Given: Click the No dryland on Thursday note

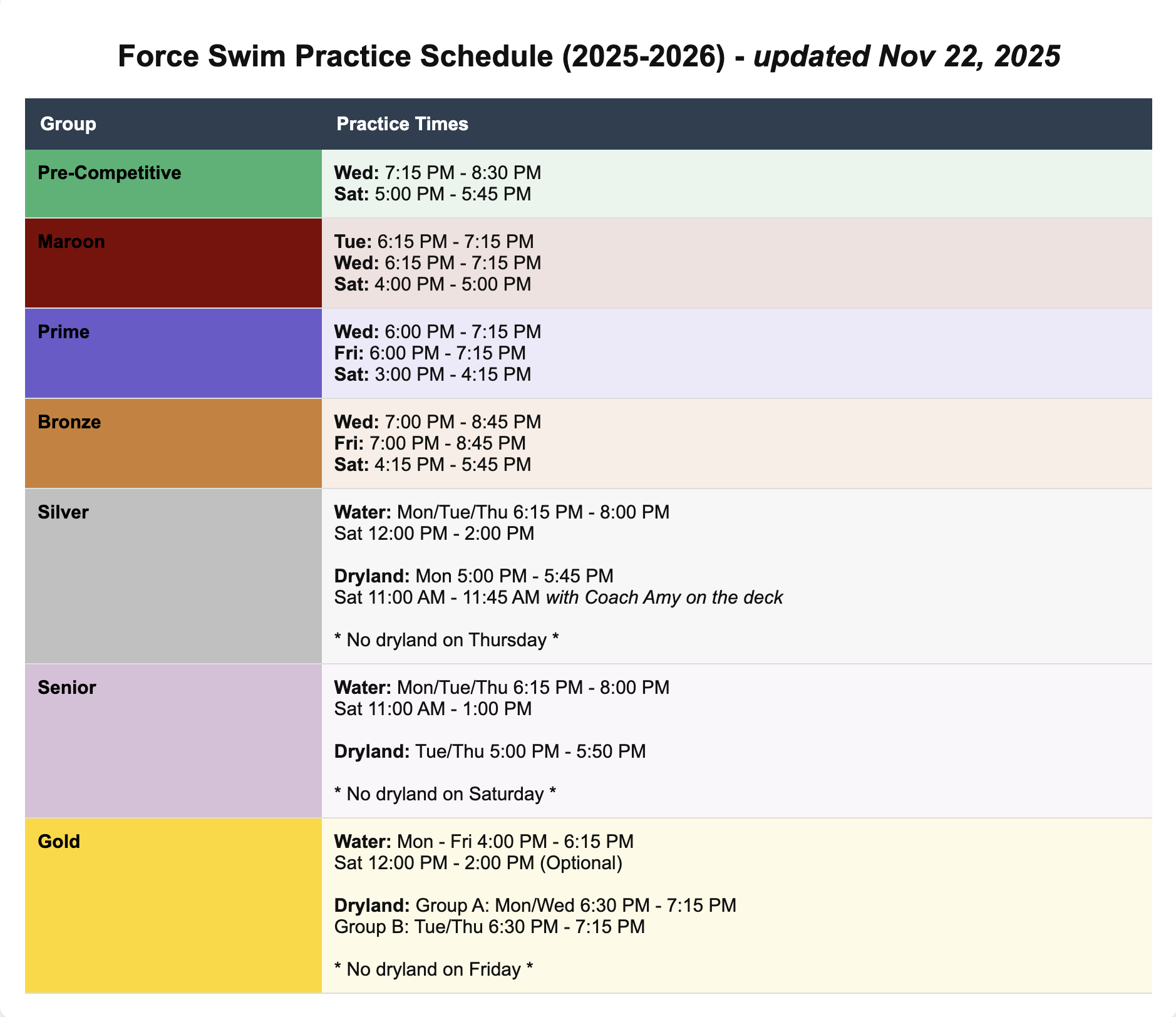Looking at the screenshot, I should click(446, 640).
